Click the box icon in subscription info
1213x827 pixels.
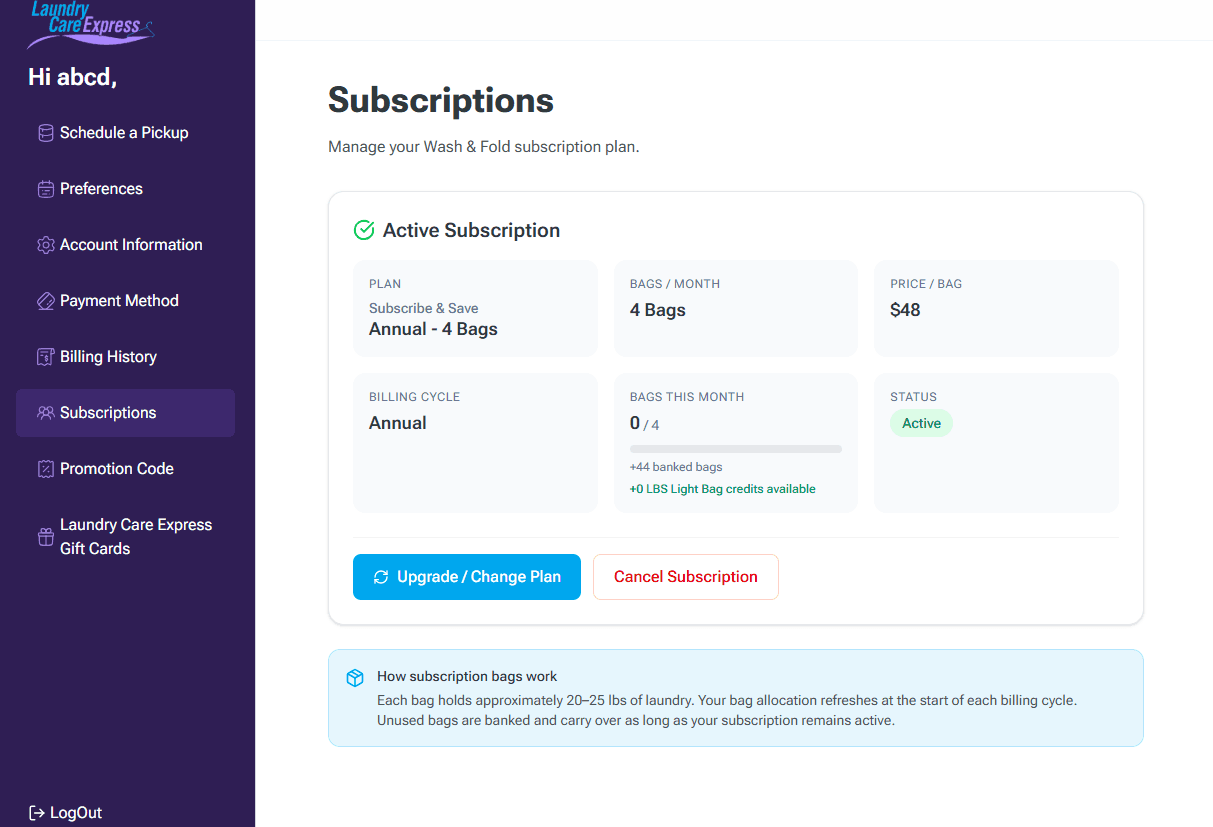[x=355, y=678]
